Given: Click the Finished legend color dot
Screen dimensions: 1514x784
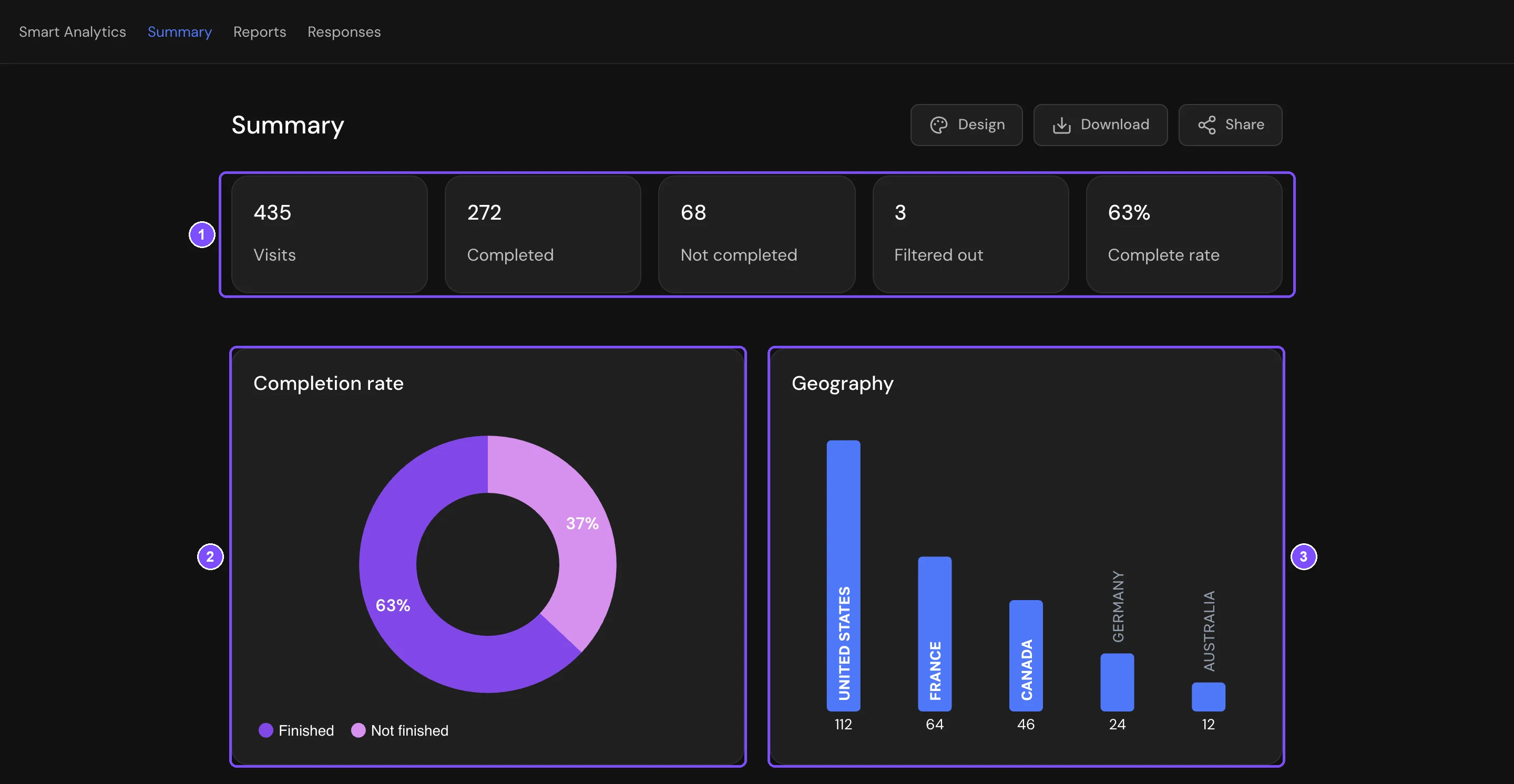Looking at the screenshot, I should [x=265, y=730].
